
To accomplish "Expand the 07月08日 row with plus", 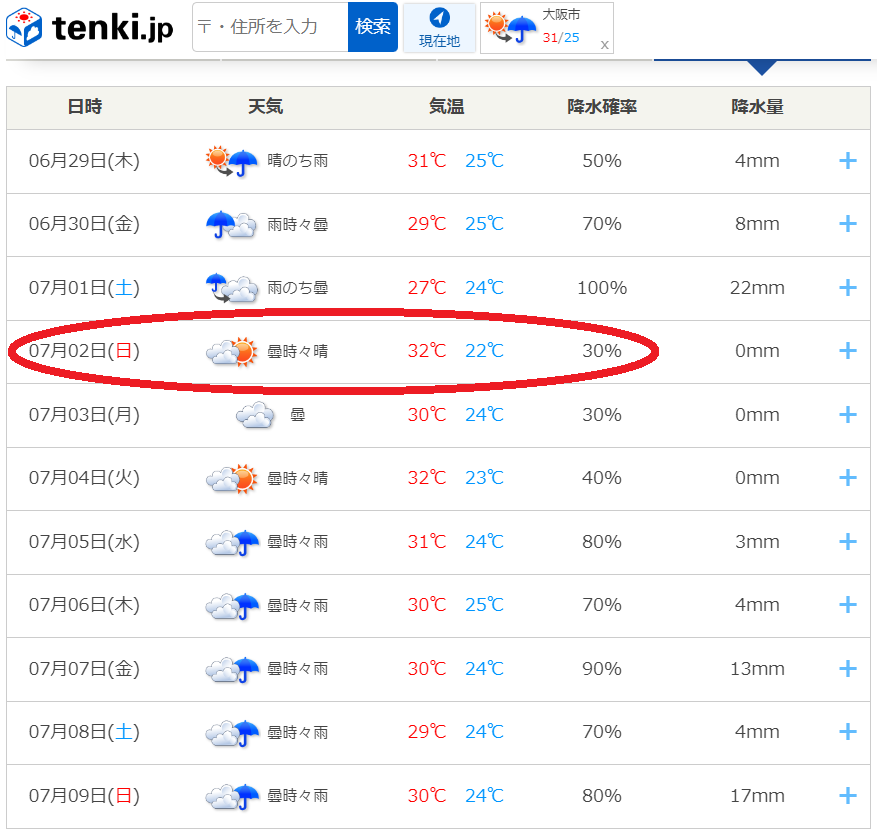I will [x=848, y=732].
